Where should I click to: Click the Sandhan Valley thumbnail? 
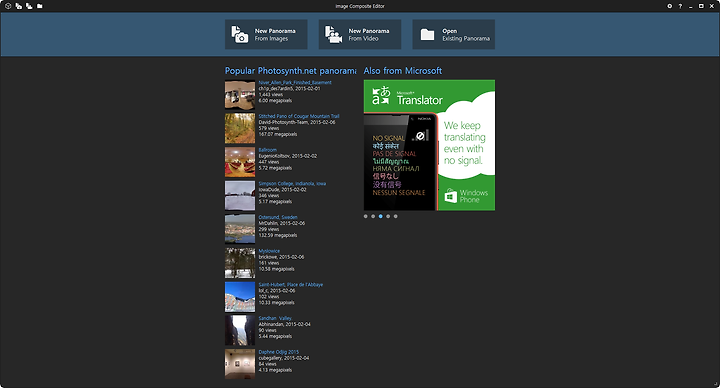tap(240, 330)
